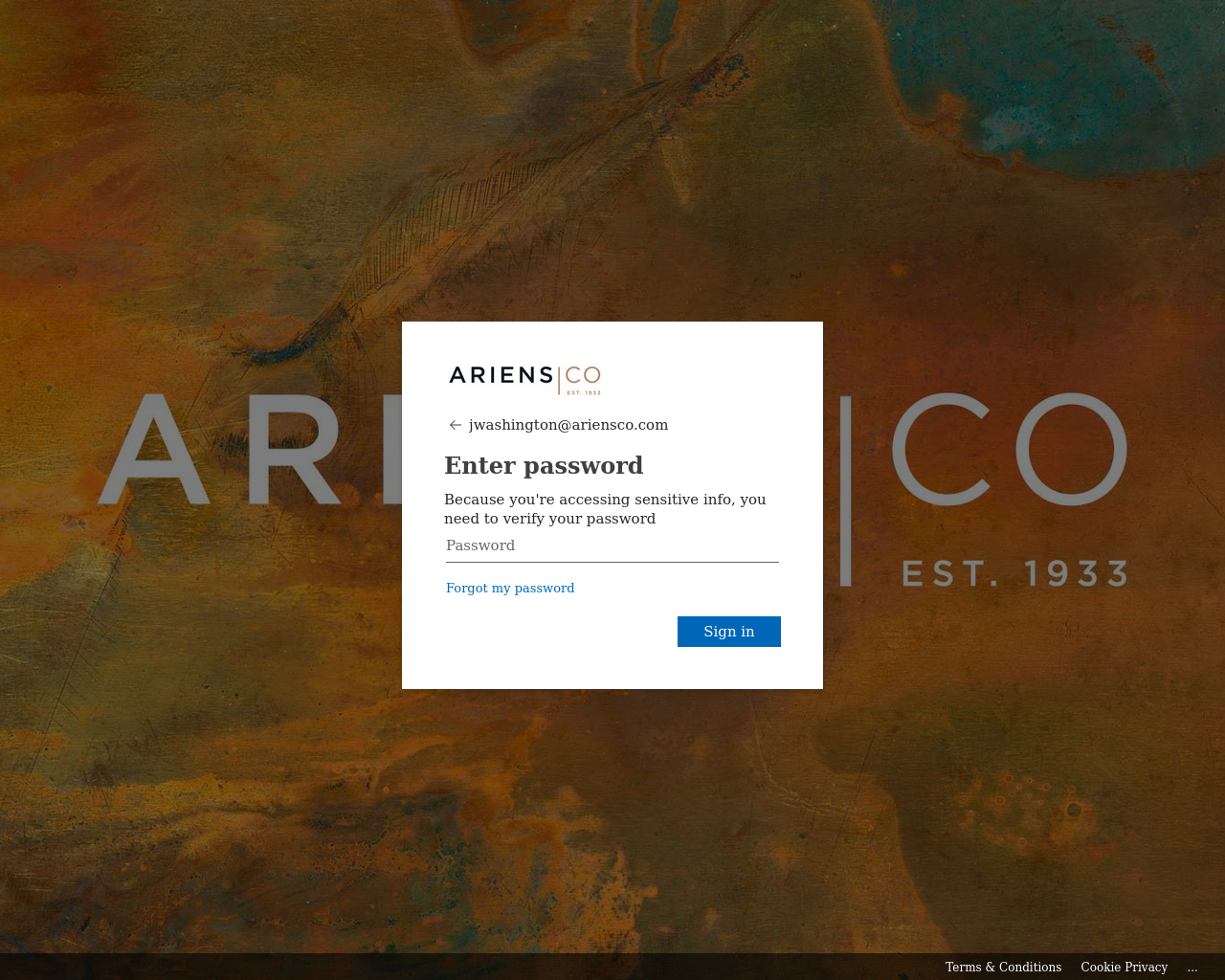Click the AriensCo logo in the sign-in card
The height and width of the screenshot is (980, 1225).
coord(524,379)
